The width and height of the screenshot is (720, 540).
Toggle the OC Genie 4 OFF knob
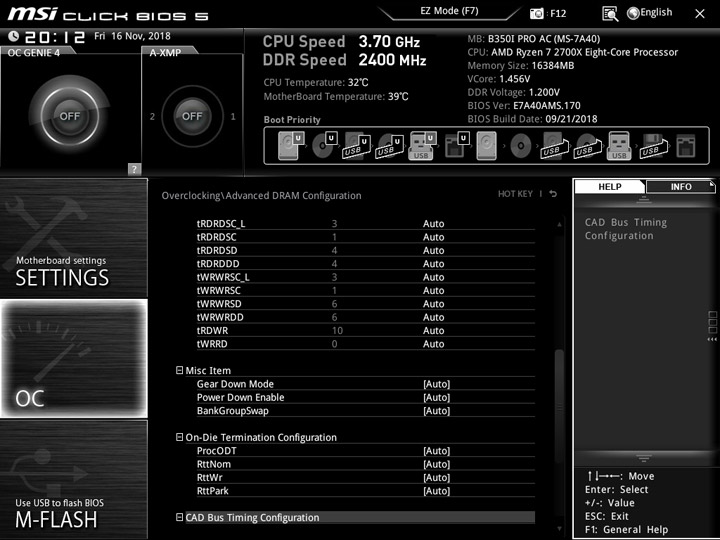point(70,116)
